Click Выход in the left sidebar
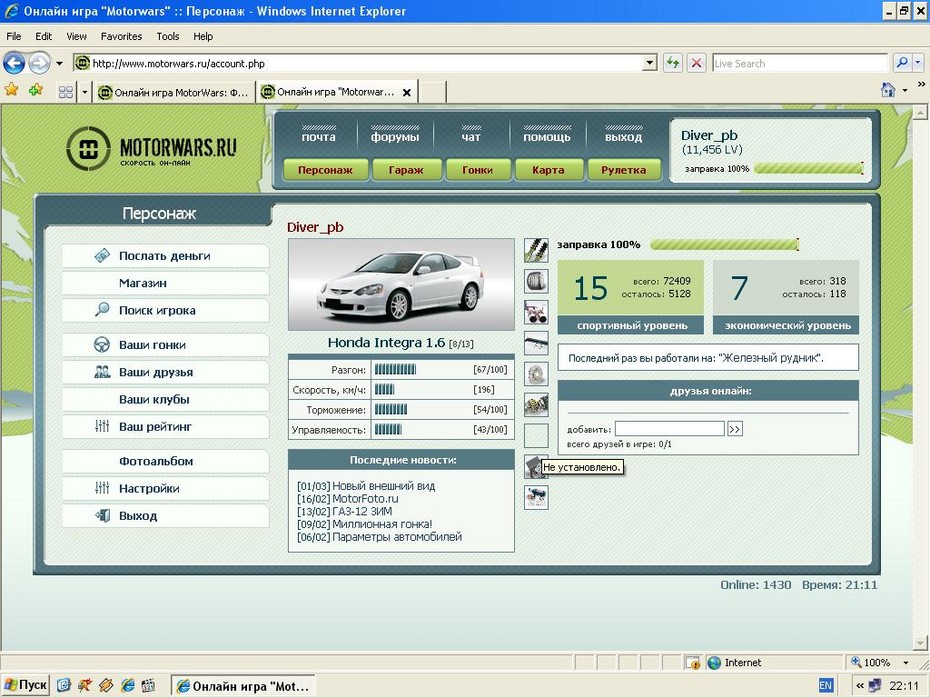 coord(165,515)
